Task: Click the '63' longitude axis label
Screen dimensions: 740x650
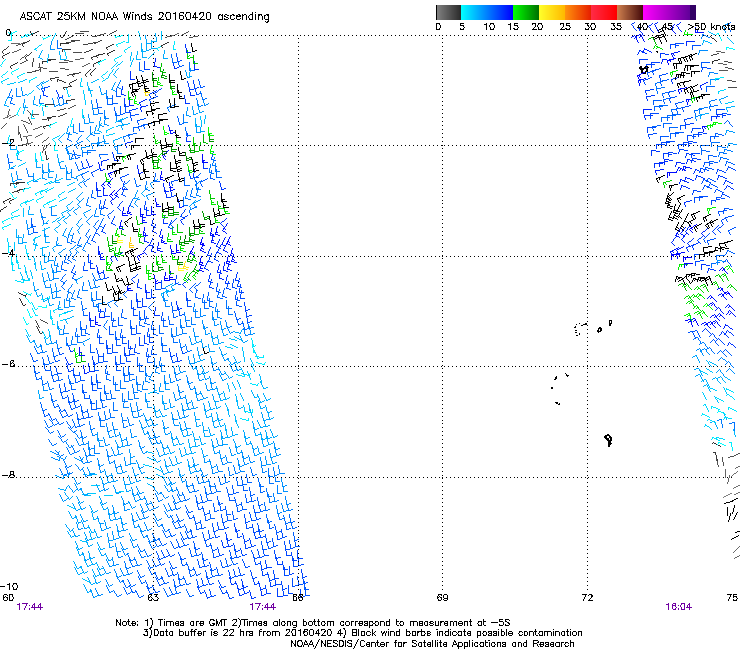Action: (153, 598)
